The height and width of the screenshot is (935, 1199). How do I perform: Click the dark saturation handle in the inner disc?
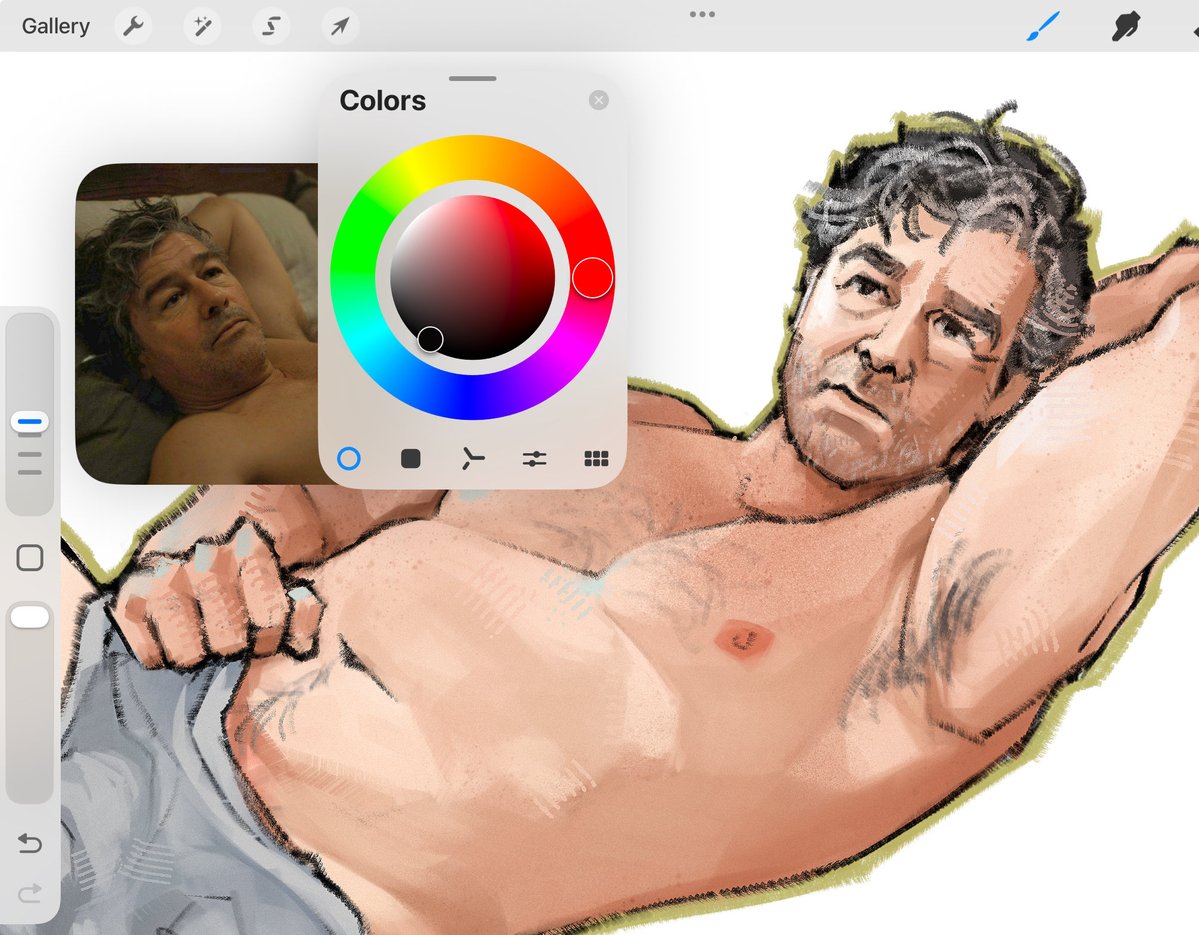pos(430,339)
